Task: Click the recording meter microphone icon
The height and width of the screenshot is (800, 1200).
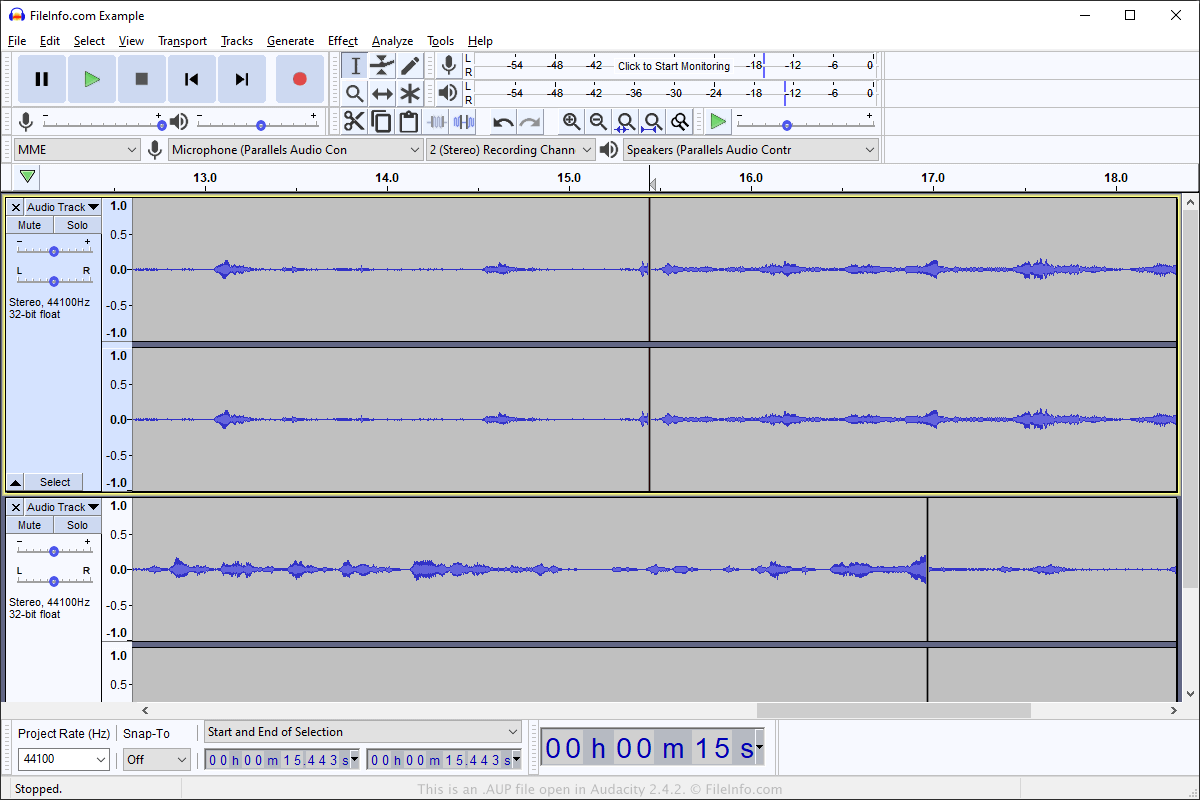Action: pyautogui.click(x=449, y=66)
